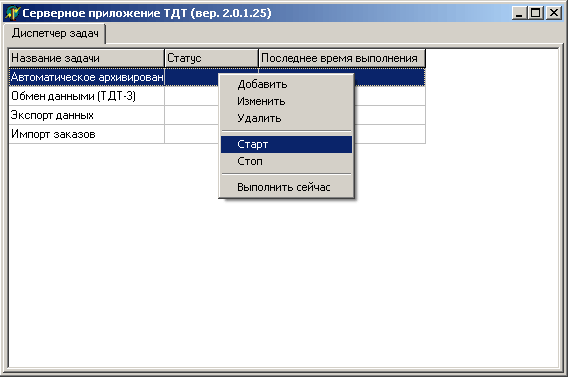The height and width of the screenshot is (377, 568).
Task: Open the Диспетчер задач tab
Action: click(x=55, y=33)
